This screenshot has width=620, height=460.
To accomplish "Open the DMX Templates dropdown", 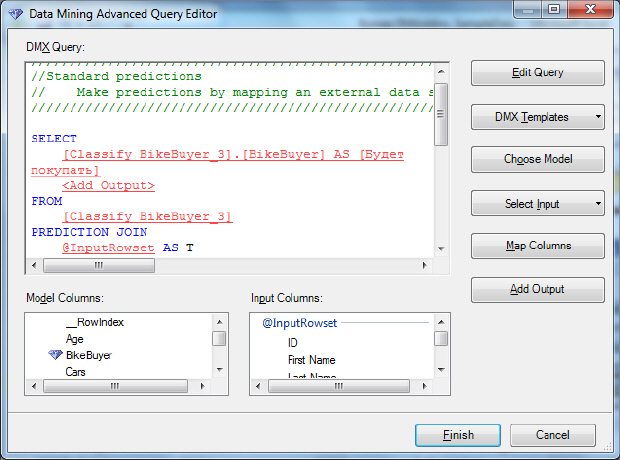I will point(537,117).
